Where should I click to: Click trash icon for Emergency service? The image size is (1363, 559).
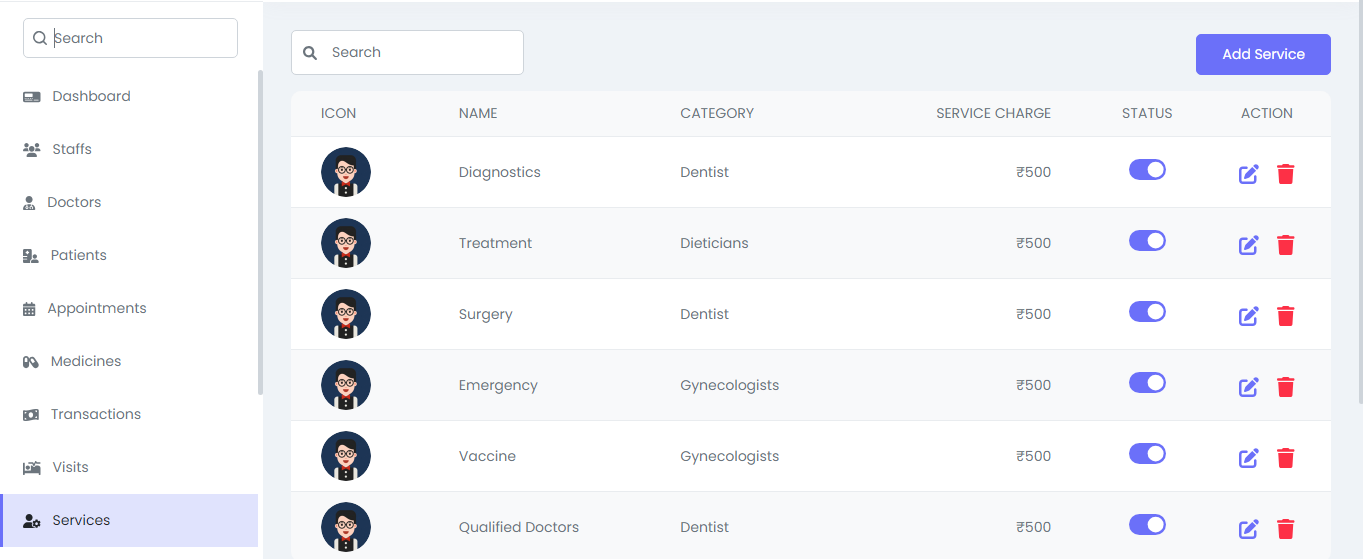pyautogui.click(x=1285, y=387)
